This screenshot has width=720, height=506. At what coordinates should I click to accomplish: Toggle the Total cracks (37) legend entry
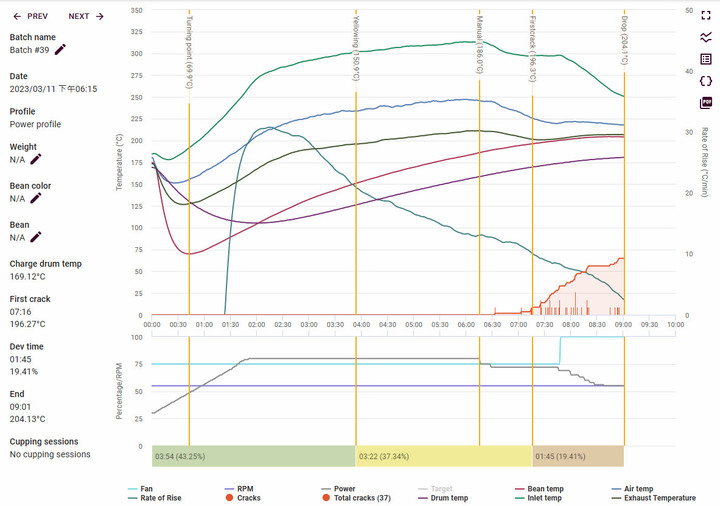(x=356, y=498)
